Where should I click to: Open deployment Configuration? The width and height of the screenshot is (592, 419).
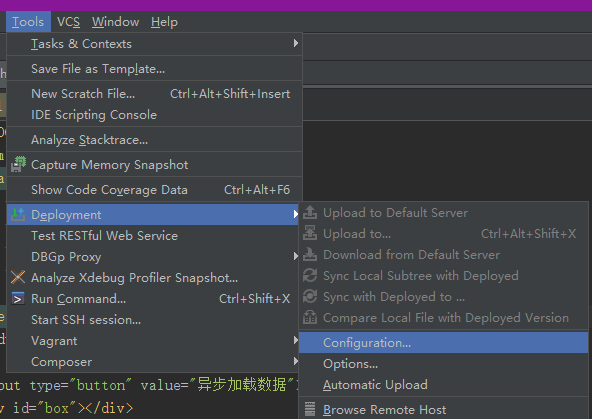443,343
